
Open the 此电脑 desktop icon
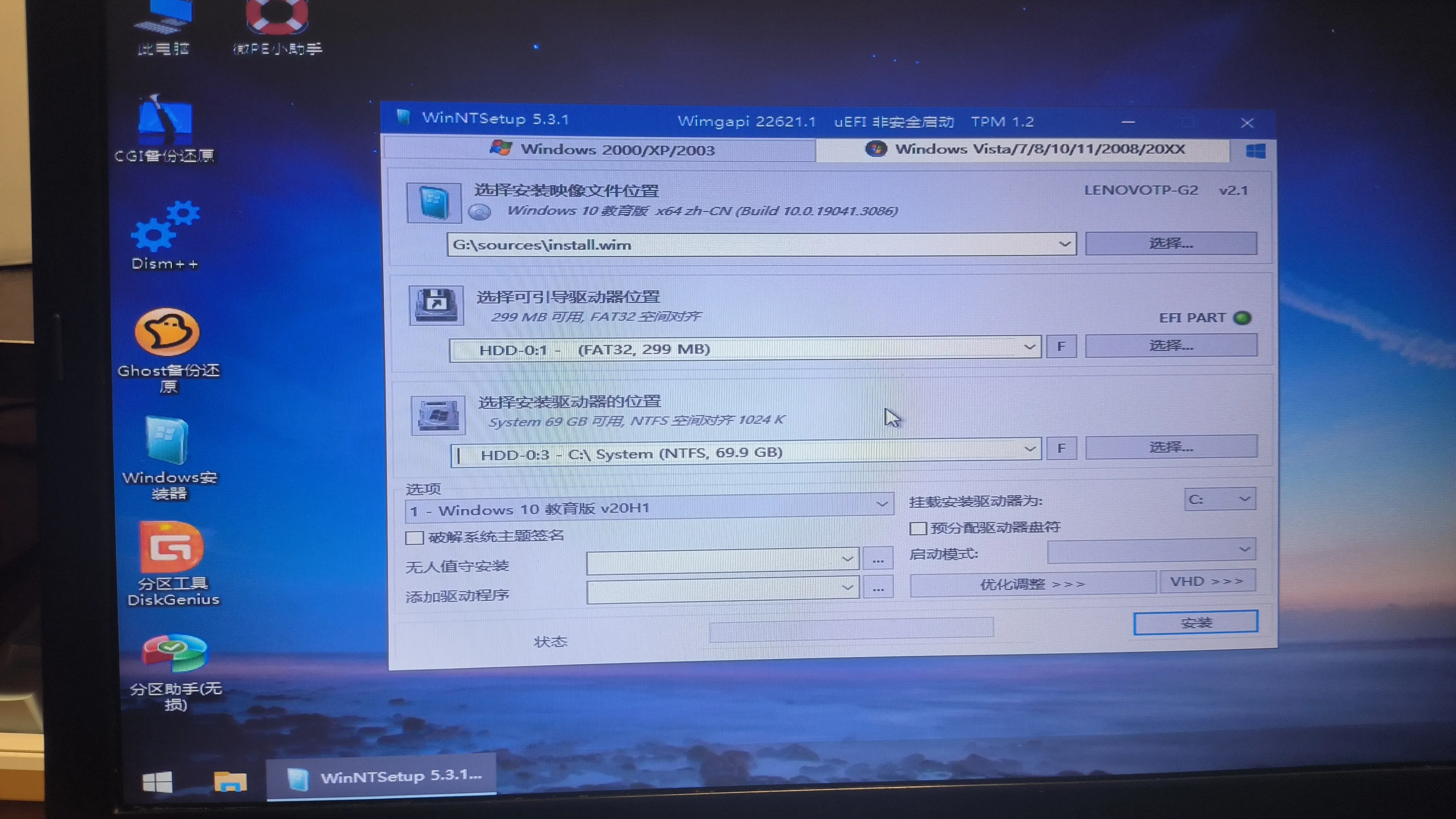[x=164, y=27]
